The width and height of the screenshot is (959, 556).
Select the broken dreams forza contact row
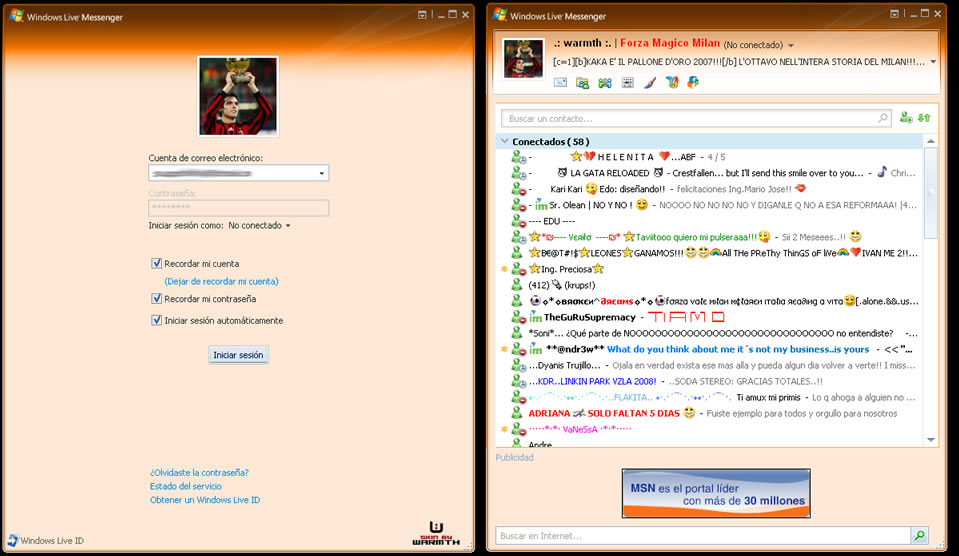coord(709,301)
